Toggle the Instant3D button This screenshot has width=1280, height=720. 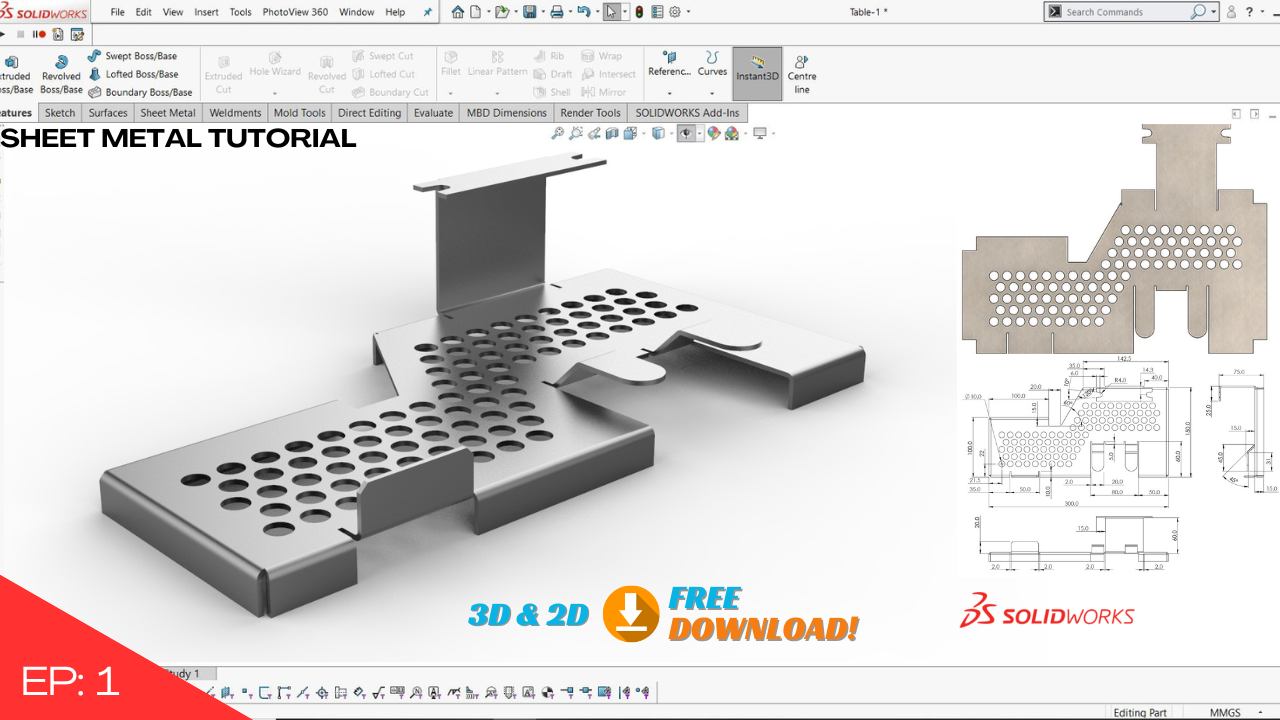point(757,74)
